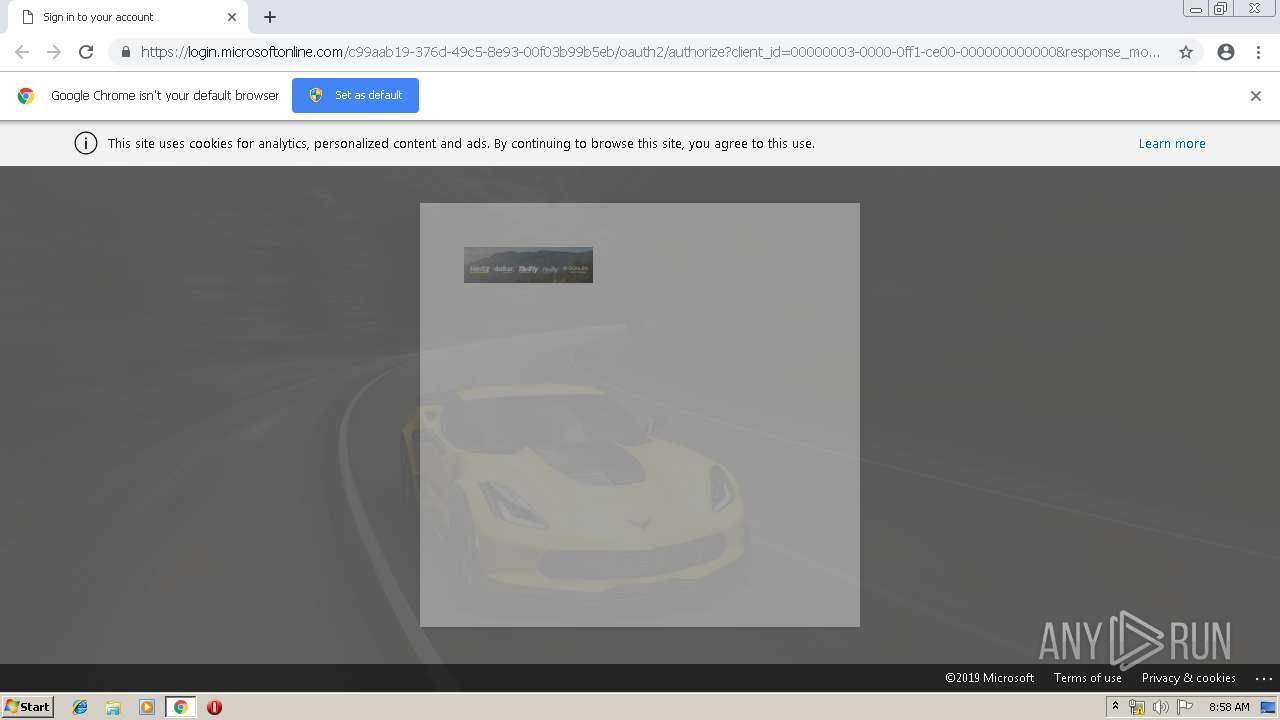1280x720 pixels.
Task: Open Windows Explorer folder on taskbar
Action: (113, 707)
